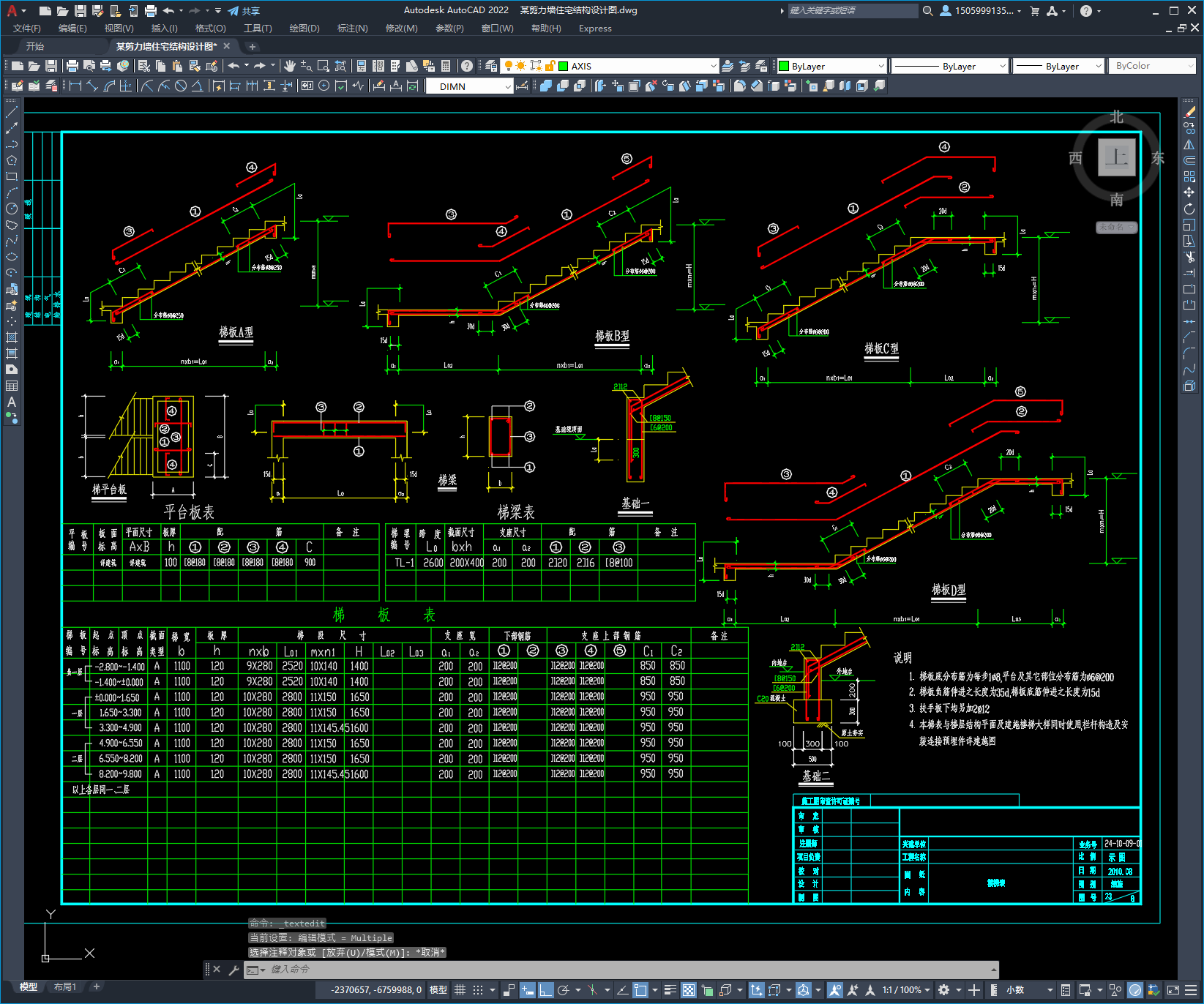Open the AutoCAD application menu logo
The height and width of the screenshot is (1004, 1204).
coord(12,11)
